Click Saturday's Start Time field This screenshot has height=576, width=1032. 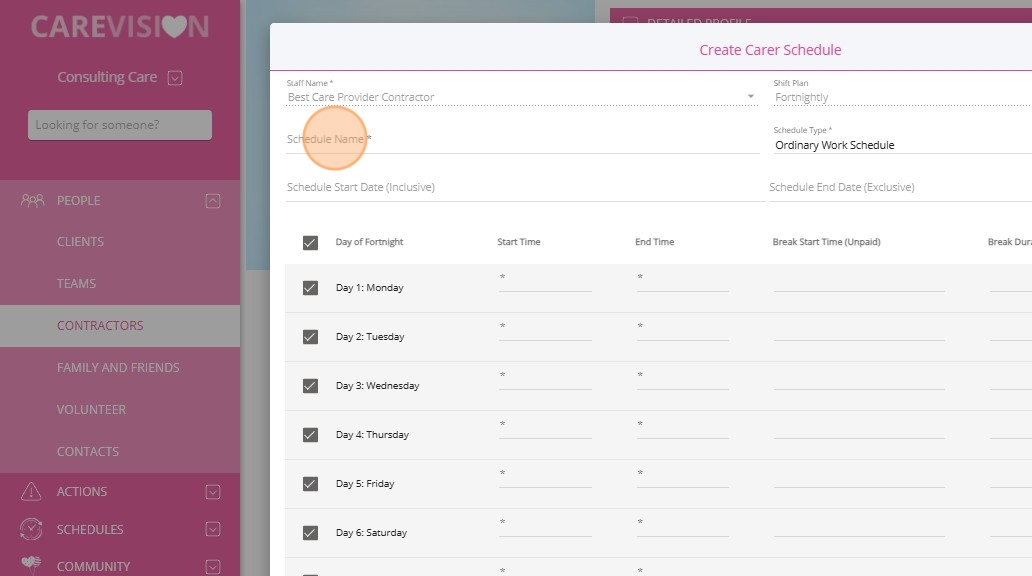pos(545,527)
